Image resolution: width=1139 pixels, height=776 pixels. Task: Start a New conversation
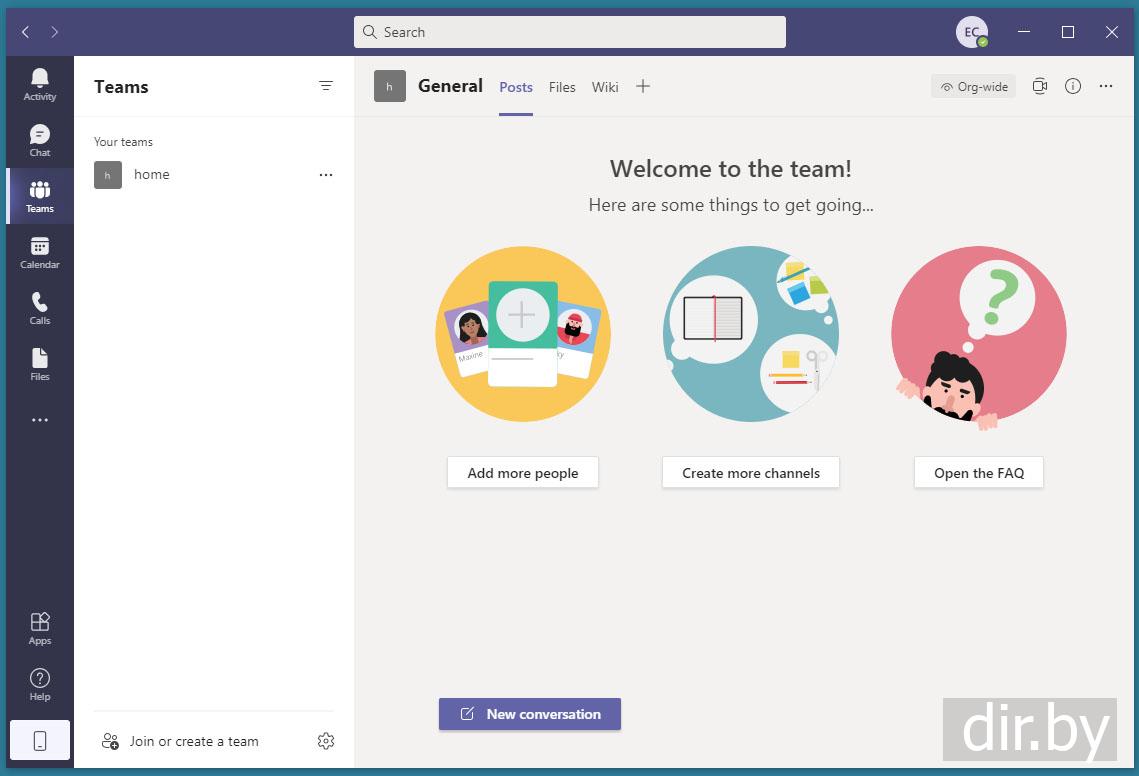530,714
